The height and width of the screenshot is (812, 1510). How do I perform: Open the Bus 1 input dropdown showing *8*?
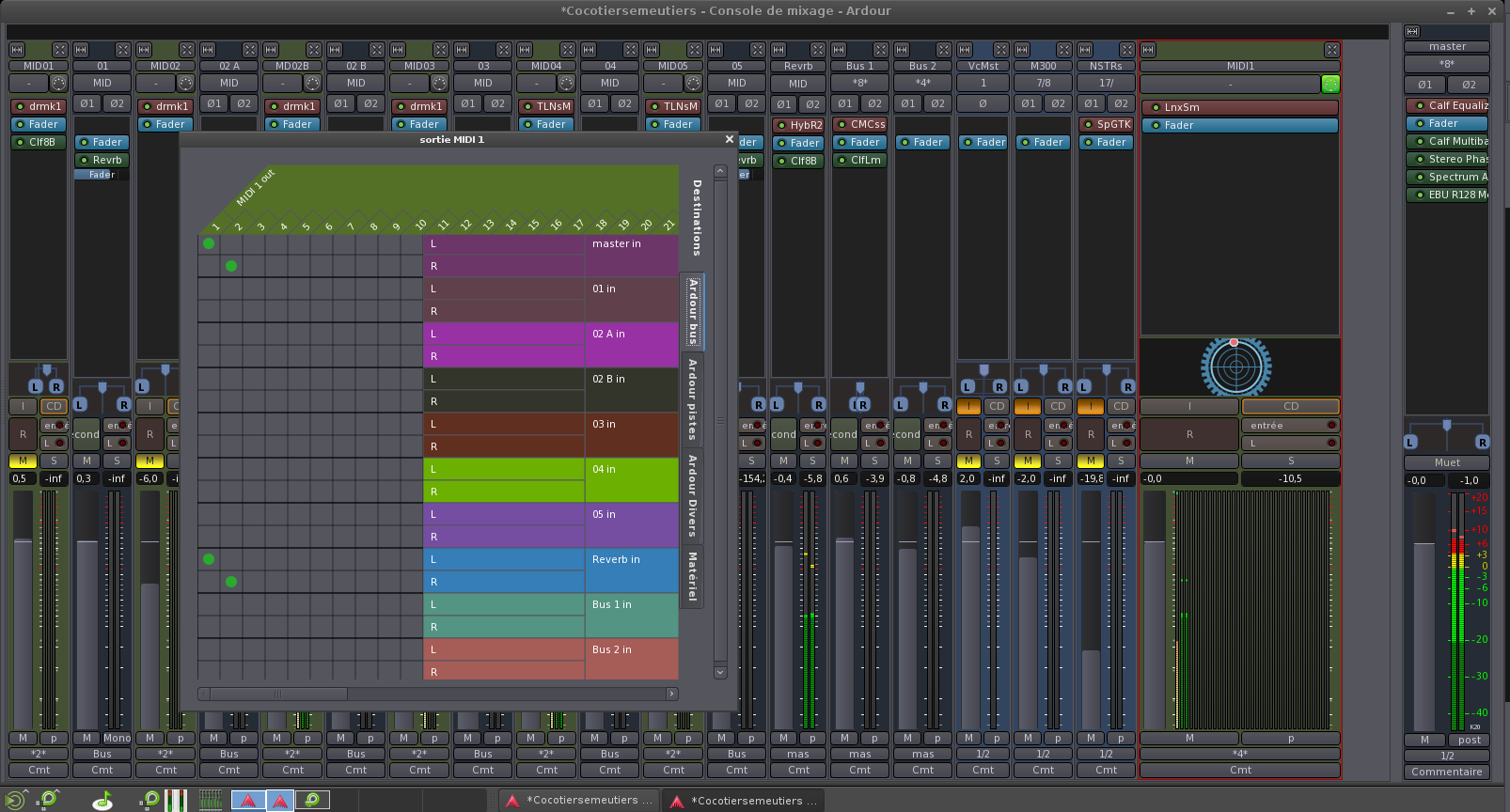(x=859, y=83)
